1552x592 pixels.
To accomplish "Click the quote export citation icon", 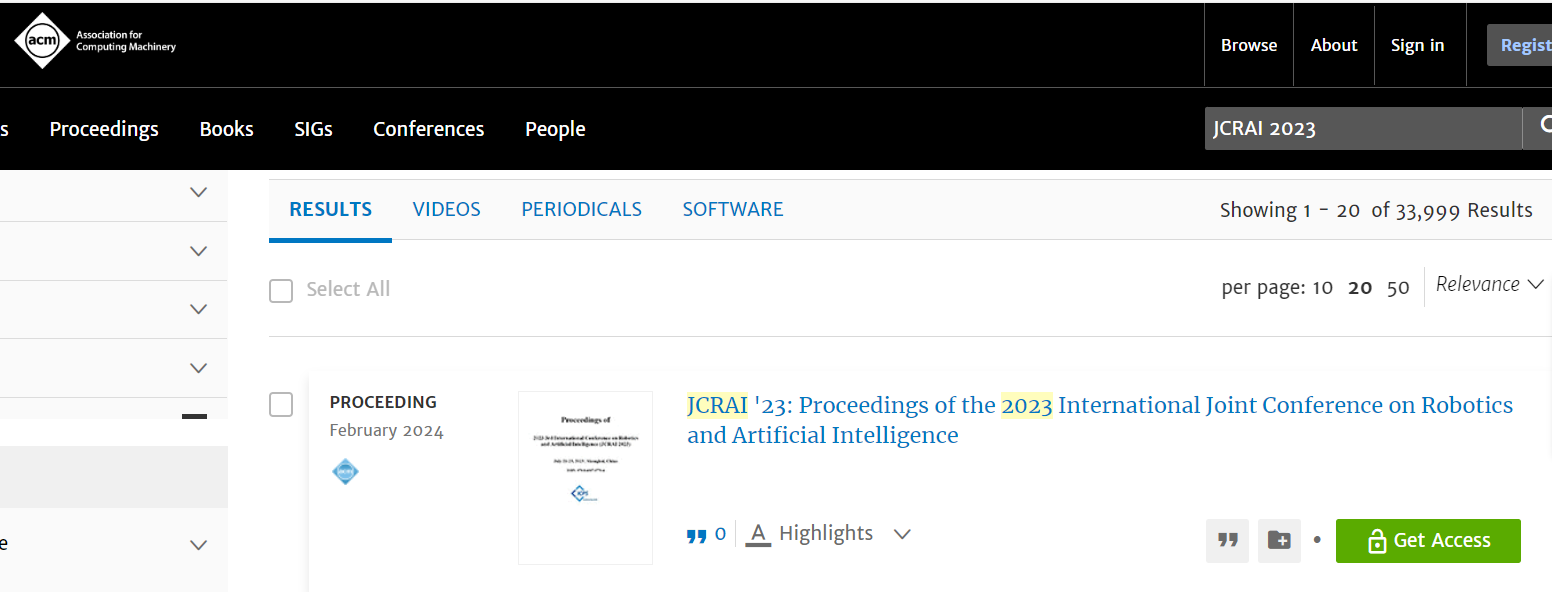I will (1227, 541).
